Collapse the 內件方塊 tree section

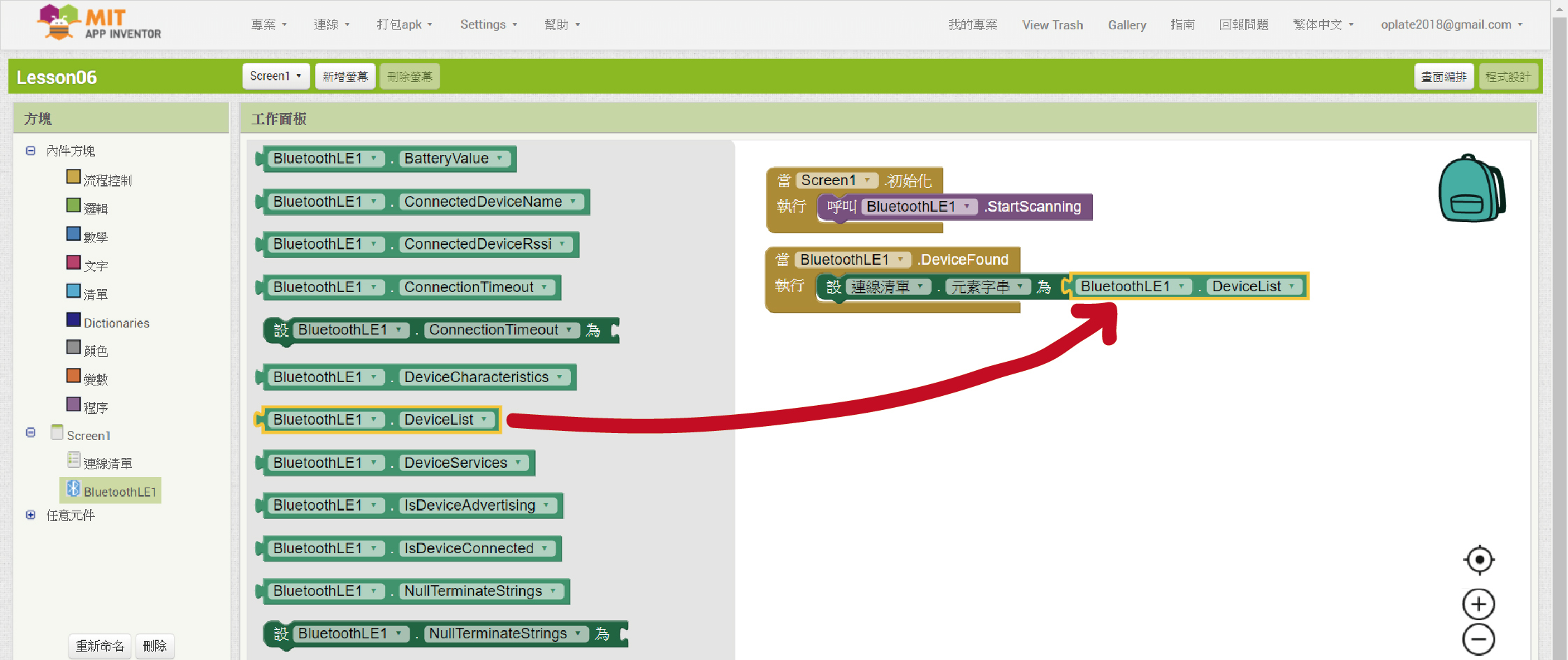point(31,151)
